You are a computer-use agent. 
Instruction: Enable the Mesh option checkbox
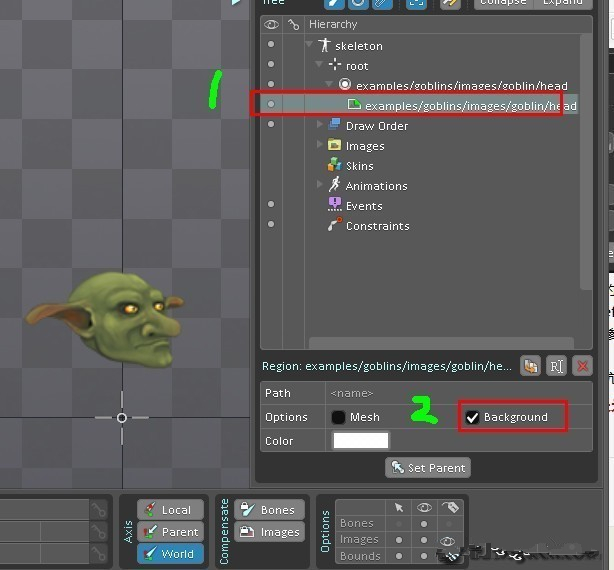click(x=338, y=417)
